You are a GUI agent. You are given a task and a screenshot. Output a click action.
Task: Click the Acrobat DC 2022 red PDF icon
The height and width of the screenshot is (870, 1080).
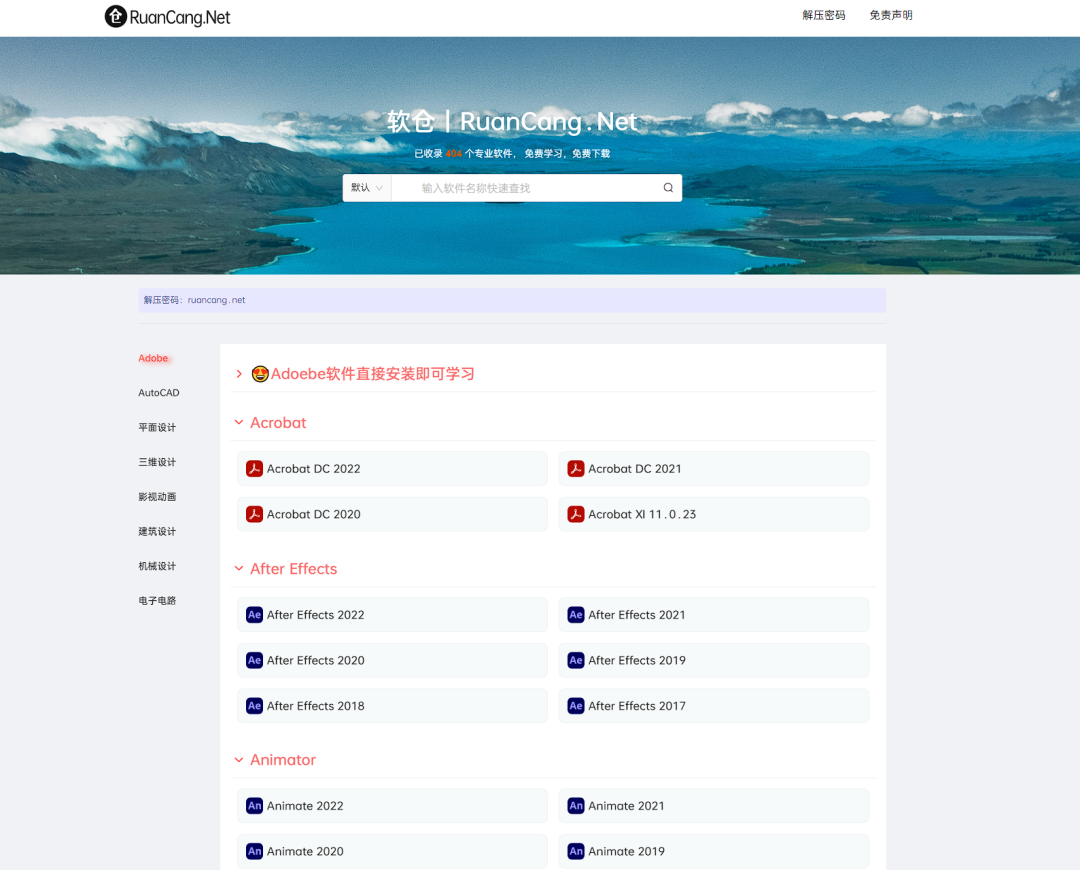(254, 468)
